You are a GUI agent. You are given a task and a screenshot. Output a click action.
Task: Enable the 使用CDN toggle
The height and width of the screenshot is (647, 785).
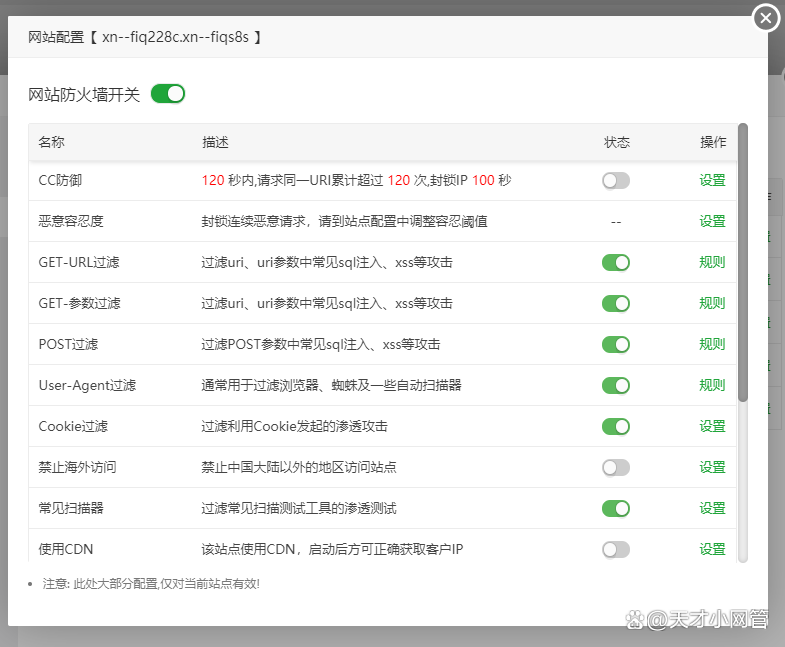[616, 550]
